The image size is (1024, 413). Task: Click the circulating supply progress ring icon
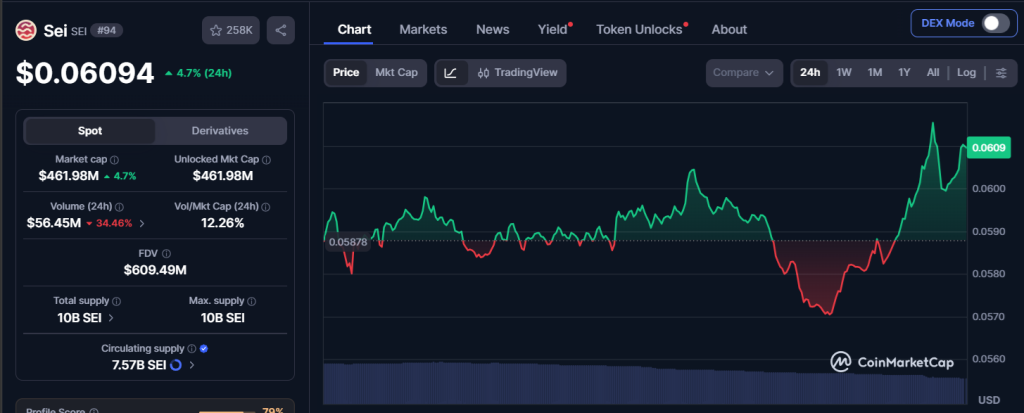(175, 365)
